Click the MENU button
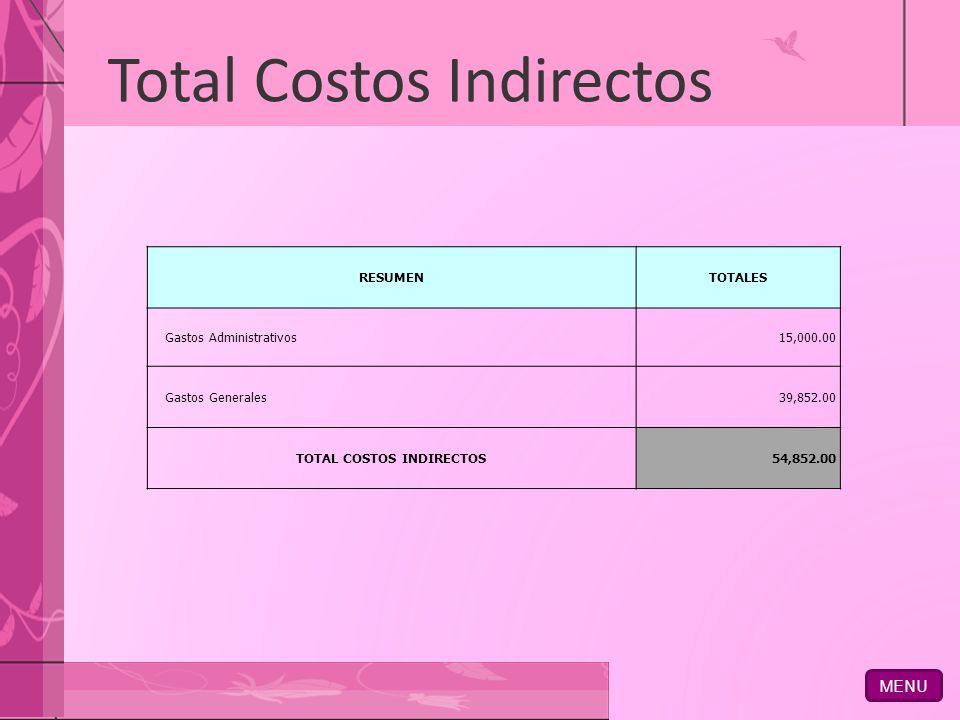The height and width of the screenshot is (720, 960). (x=904, y=686)
